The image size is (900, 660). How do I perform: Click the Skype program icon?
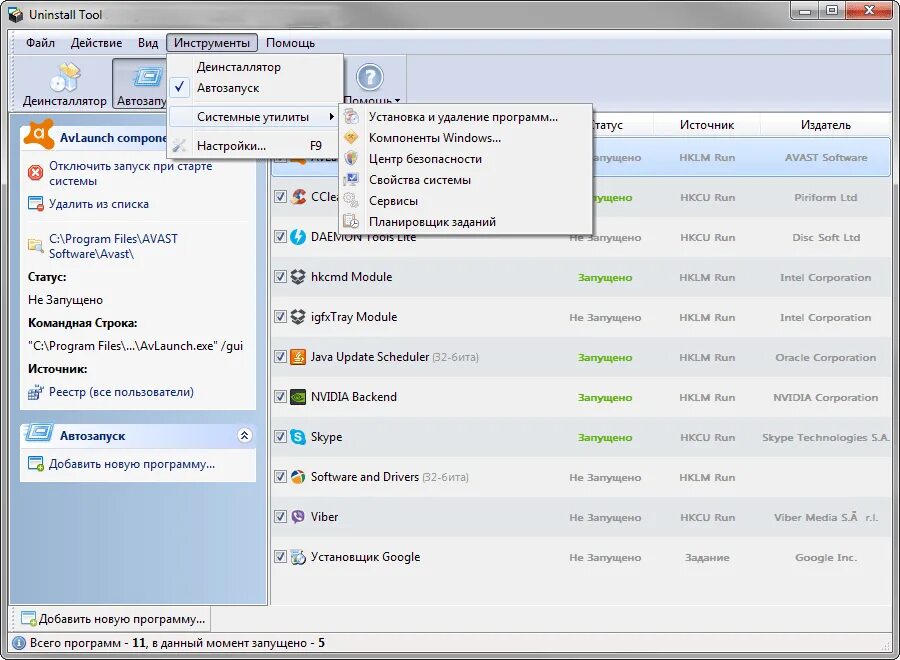click(x=298, y=437)
